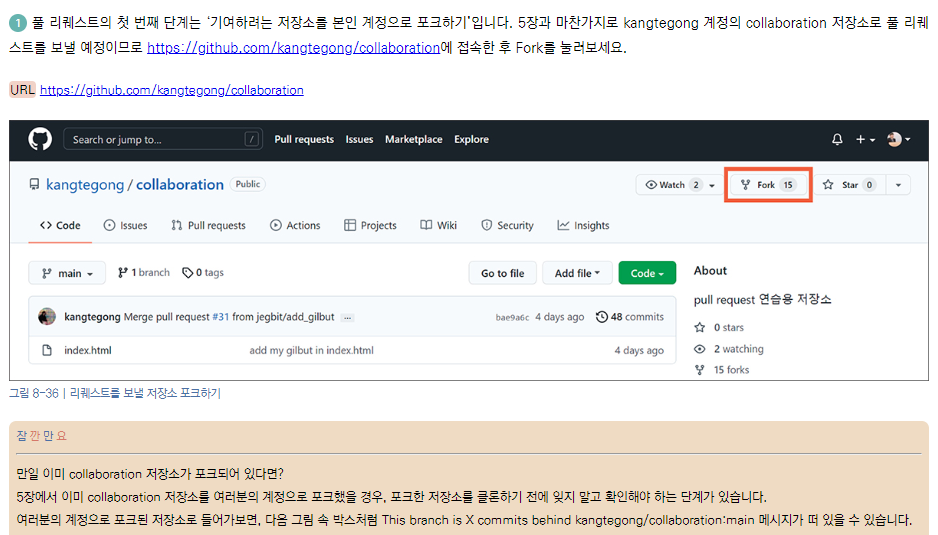Switch to the Security tab
Image resolution: width=938 pixels, height=535 pixels.
tap(507, 226)
